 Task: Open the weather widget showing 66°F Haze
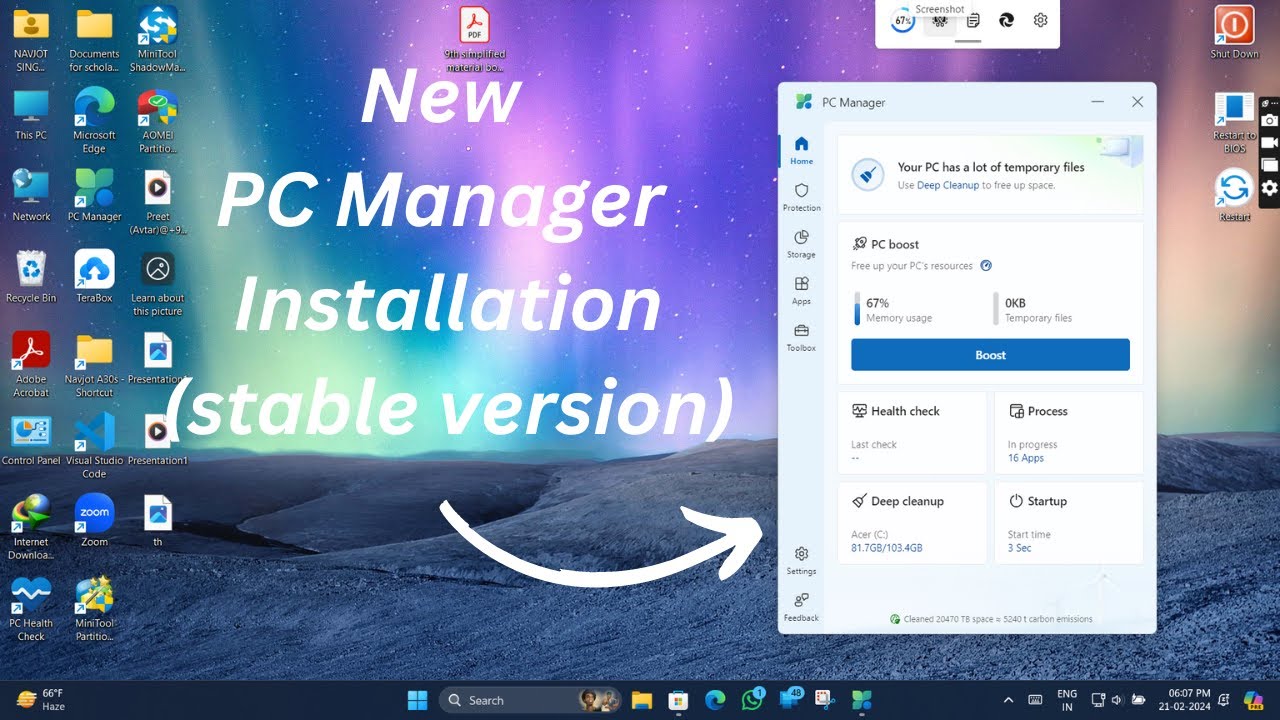41,700
